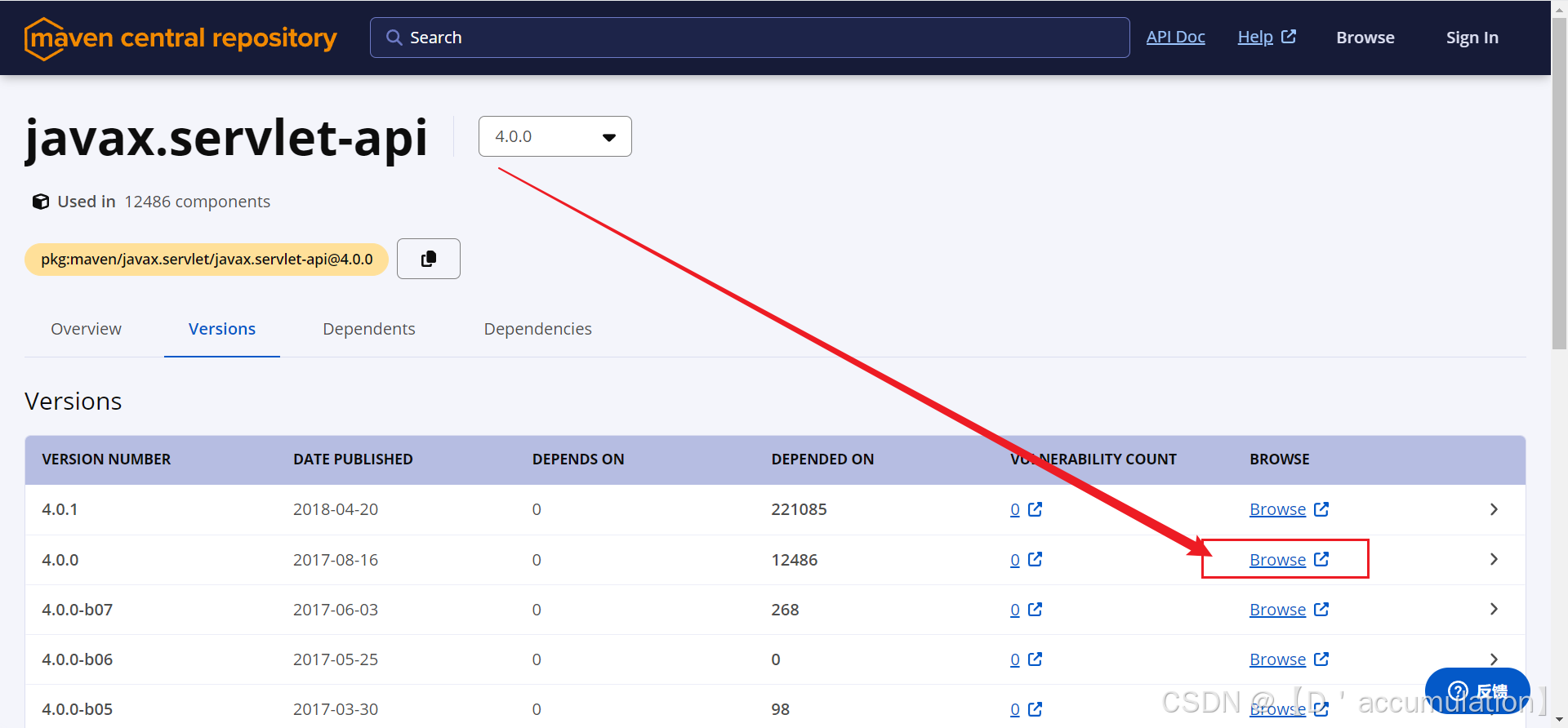Viewport: 1568px width, 728px height.
Task: Click Browse link for version 4.0.0-b07
Action: (x=1277, y=610)
